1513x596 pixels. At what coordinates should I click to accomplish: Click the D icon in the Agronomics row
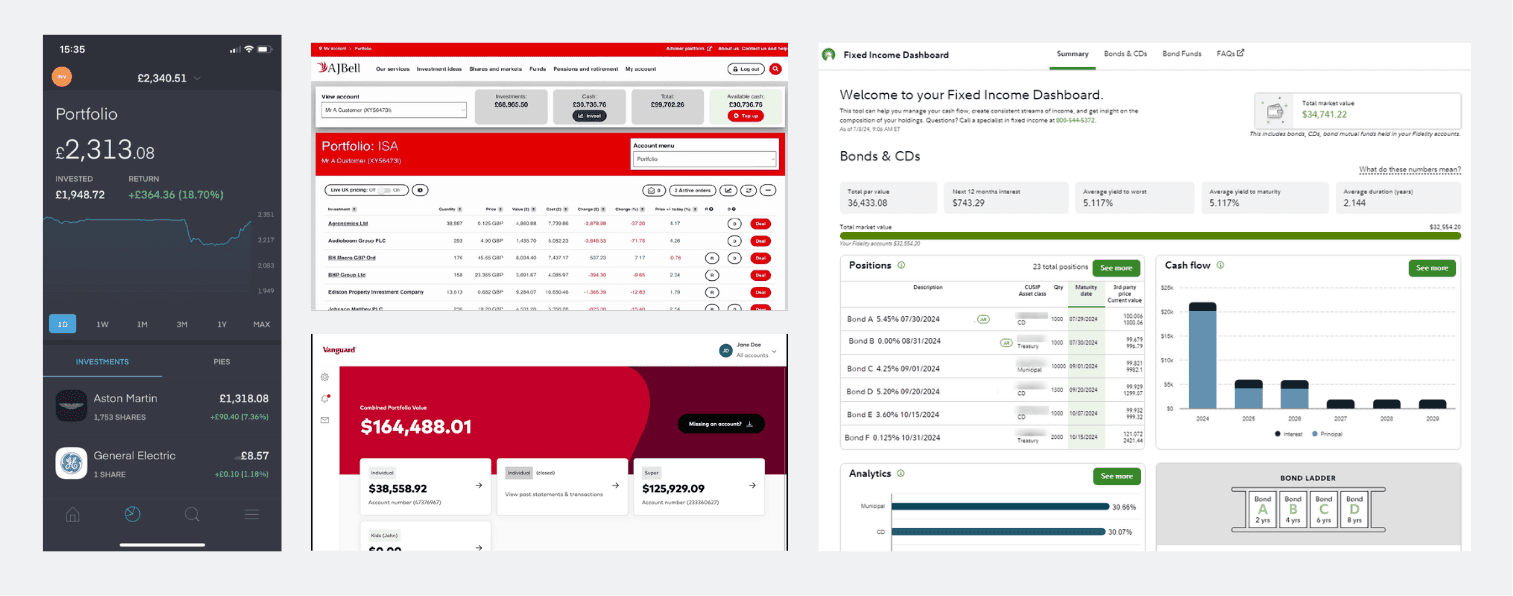coord(734,223)
